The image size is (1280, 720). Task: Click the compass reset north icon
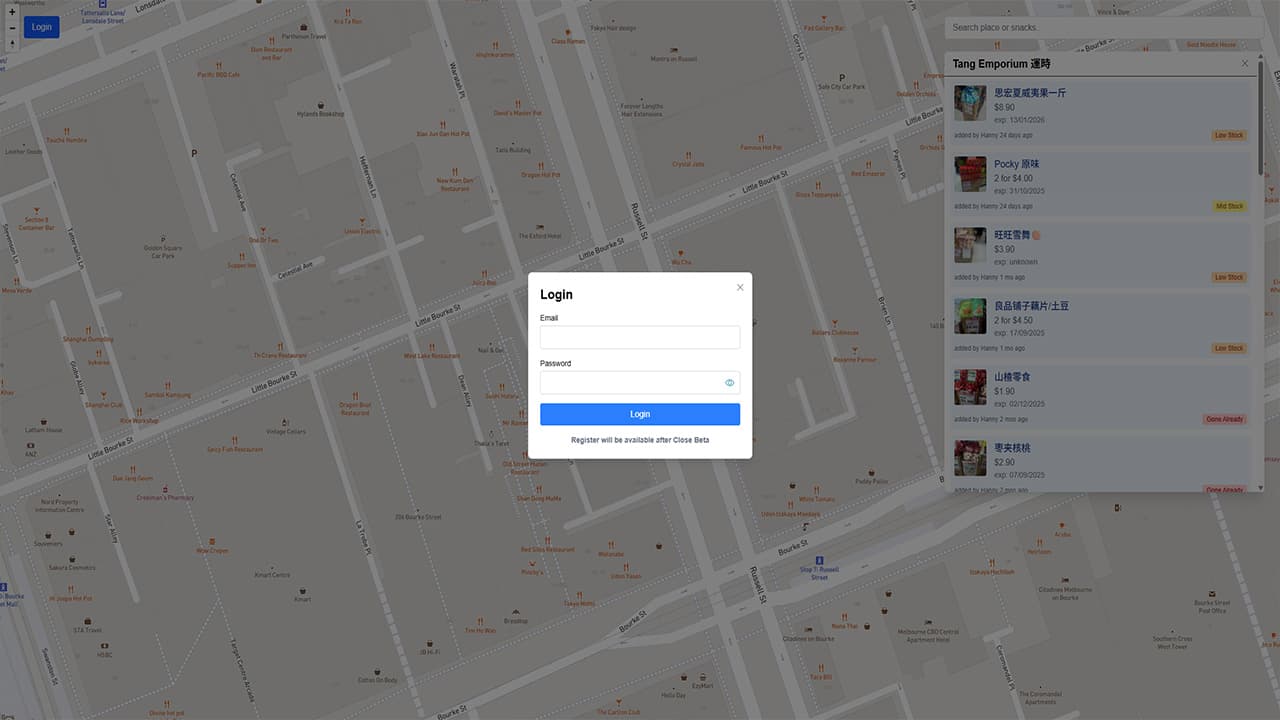12,43
